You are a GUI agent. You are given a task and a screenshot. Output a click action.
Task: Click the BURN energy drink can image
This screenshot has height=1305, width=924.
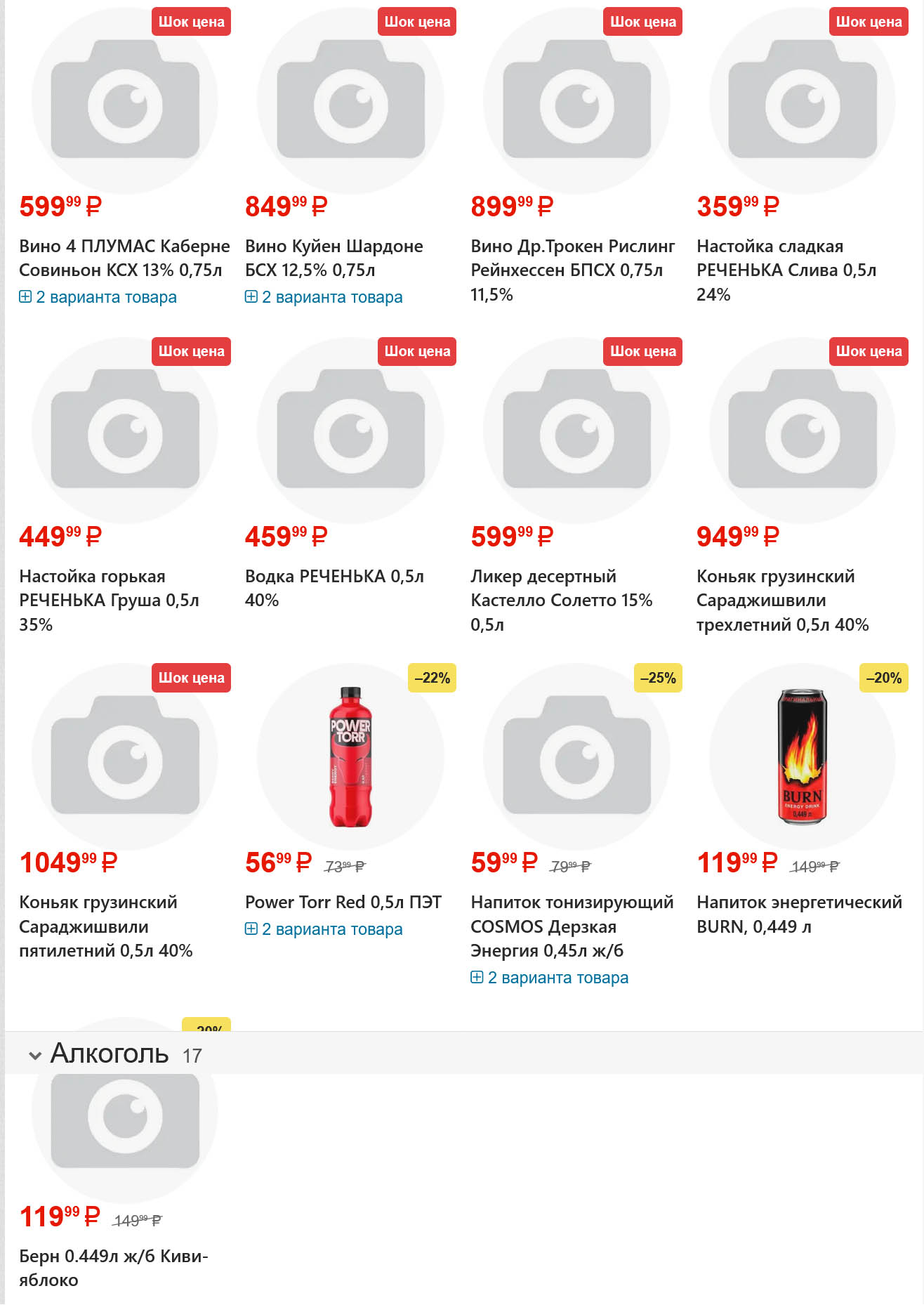[x=802, y=756]
